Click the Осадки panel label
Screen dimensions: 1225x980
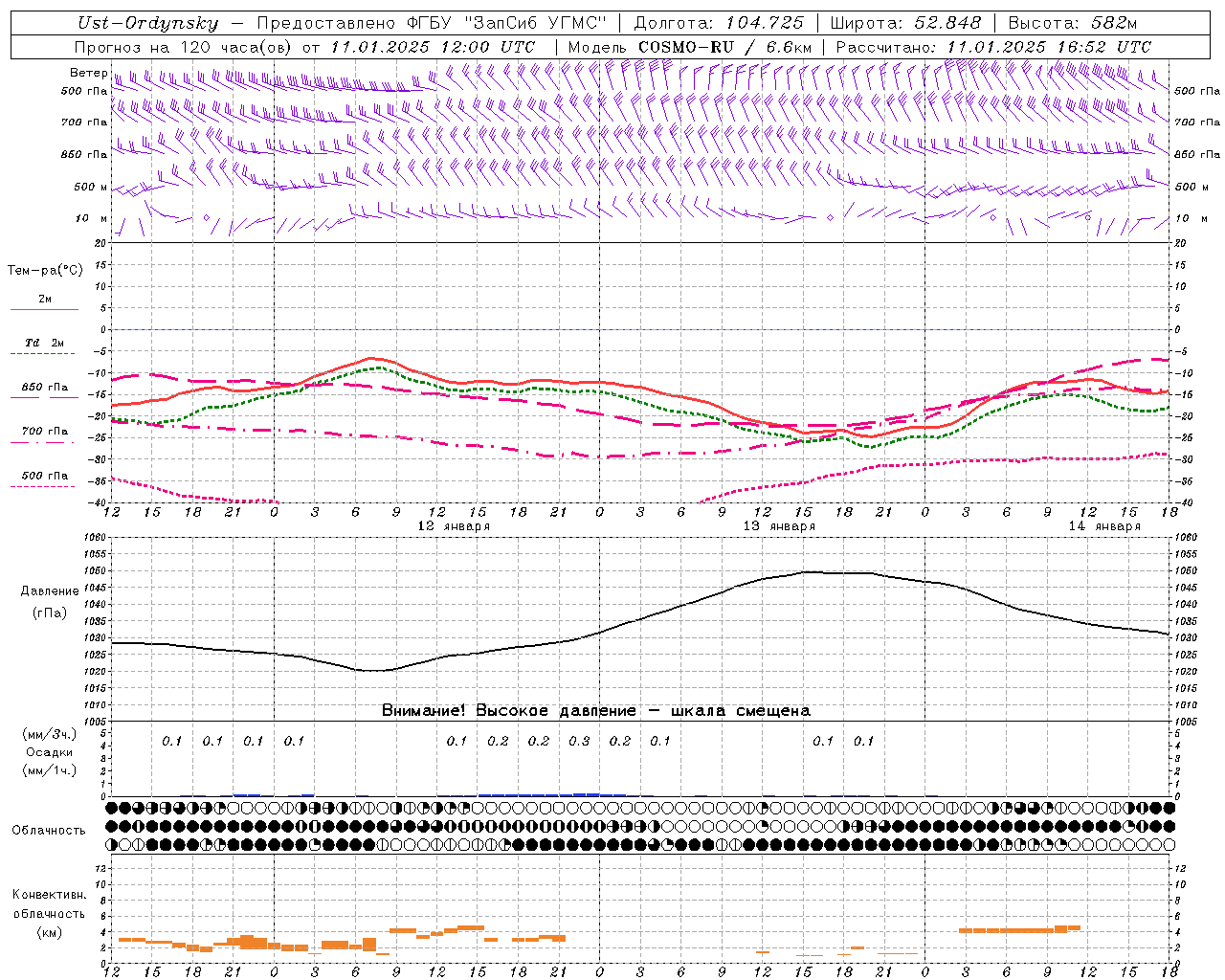[x=50, y=752]
